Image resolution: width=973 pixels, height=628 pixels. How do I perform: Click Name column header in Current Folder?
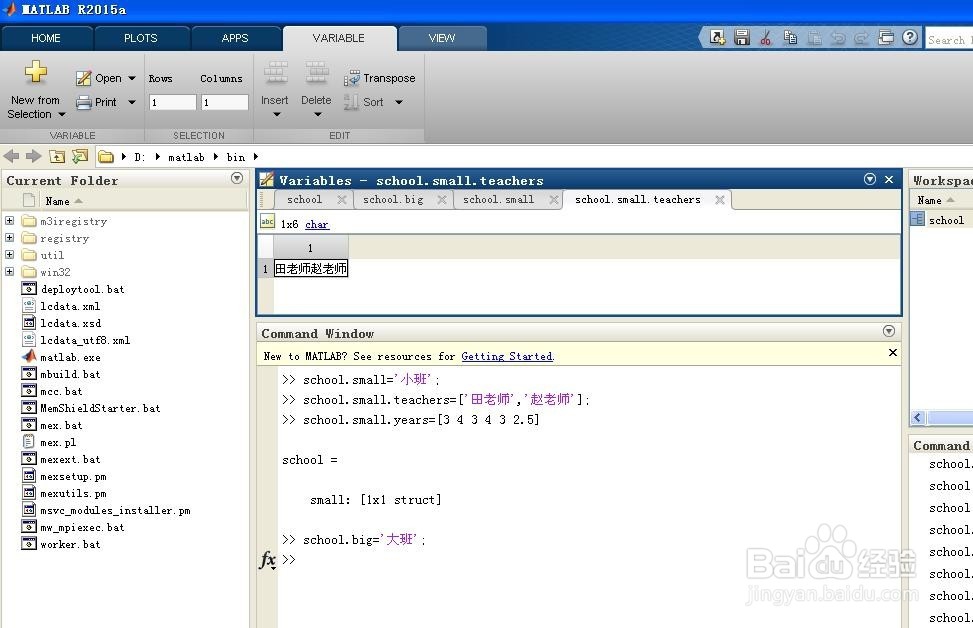[57, 201]
